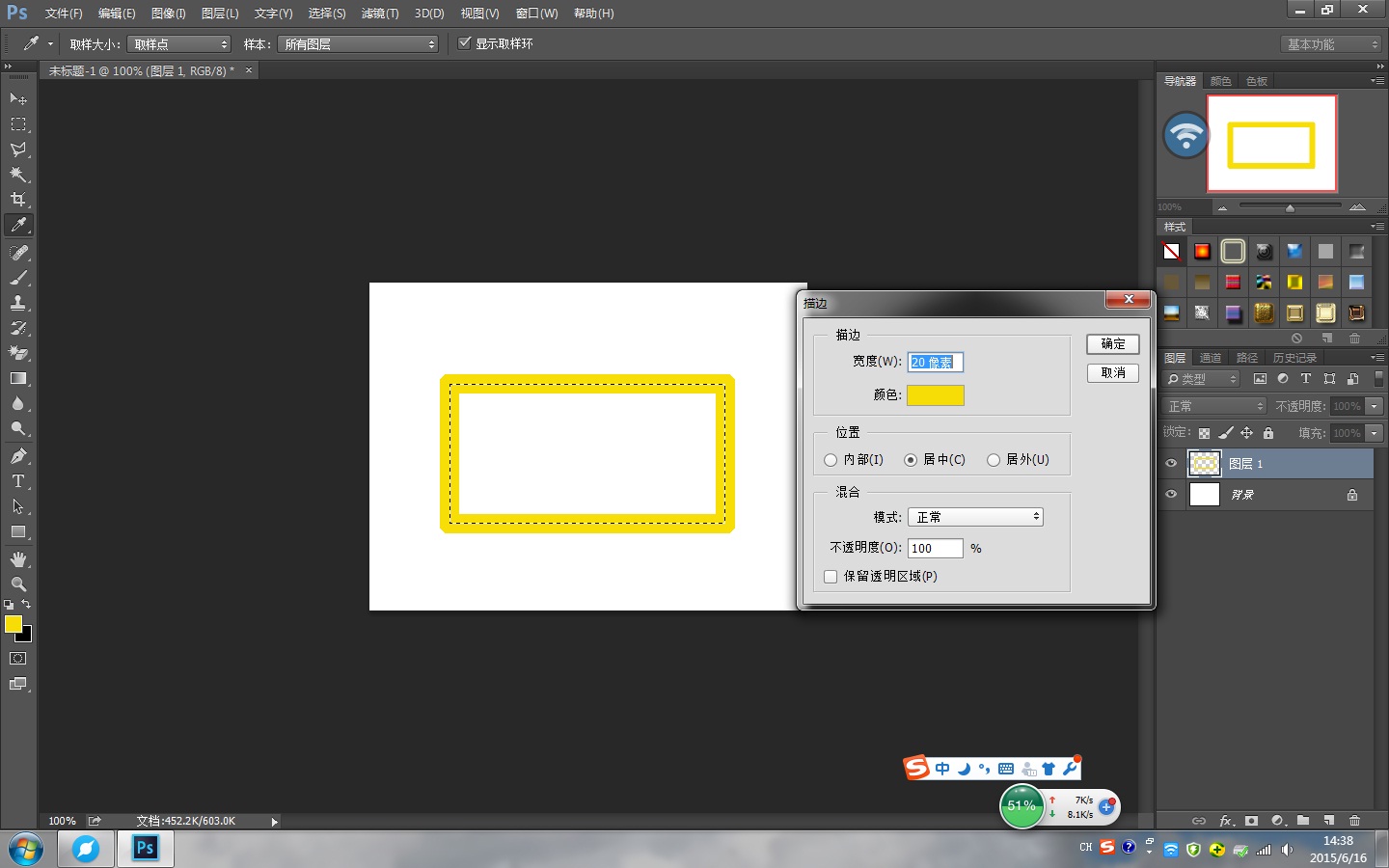This screenshot has height=868, width=1389.
Task: Switch to the 通道 tab
Action: pos(1211,358)
